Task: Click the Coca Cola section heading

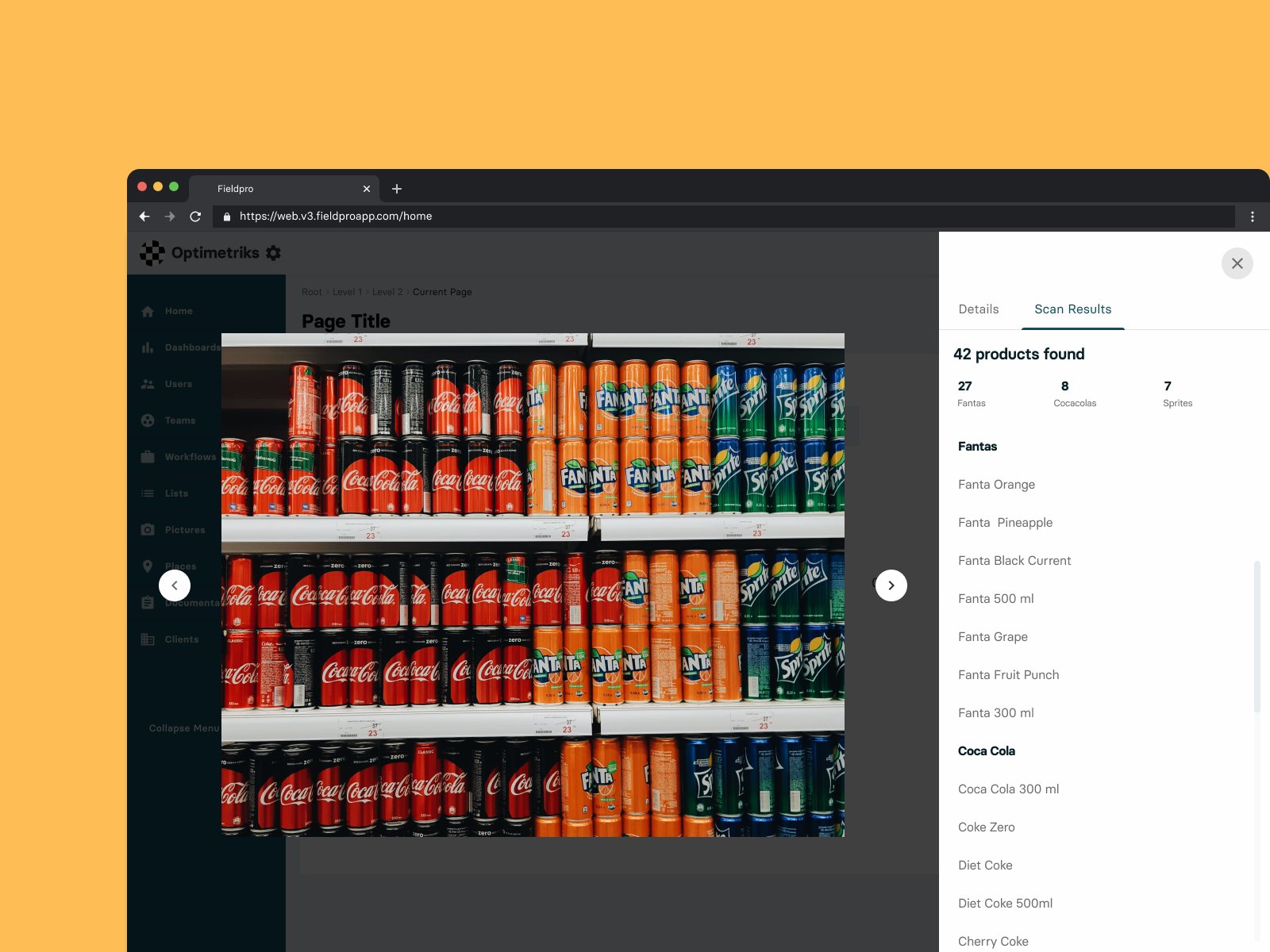Action: point(987,751)
